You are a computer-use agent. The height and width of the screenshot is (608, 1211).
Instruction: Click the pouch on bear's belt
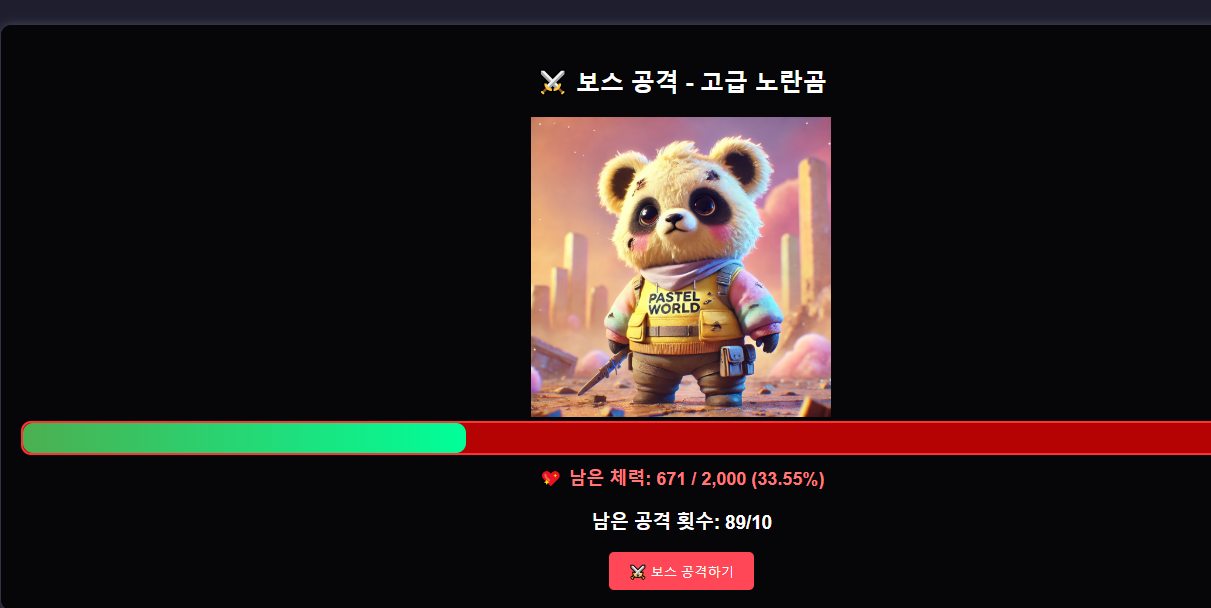734,361
